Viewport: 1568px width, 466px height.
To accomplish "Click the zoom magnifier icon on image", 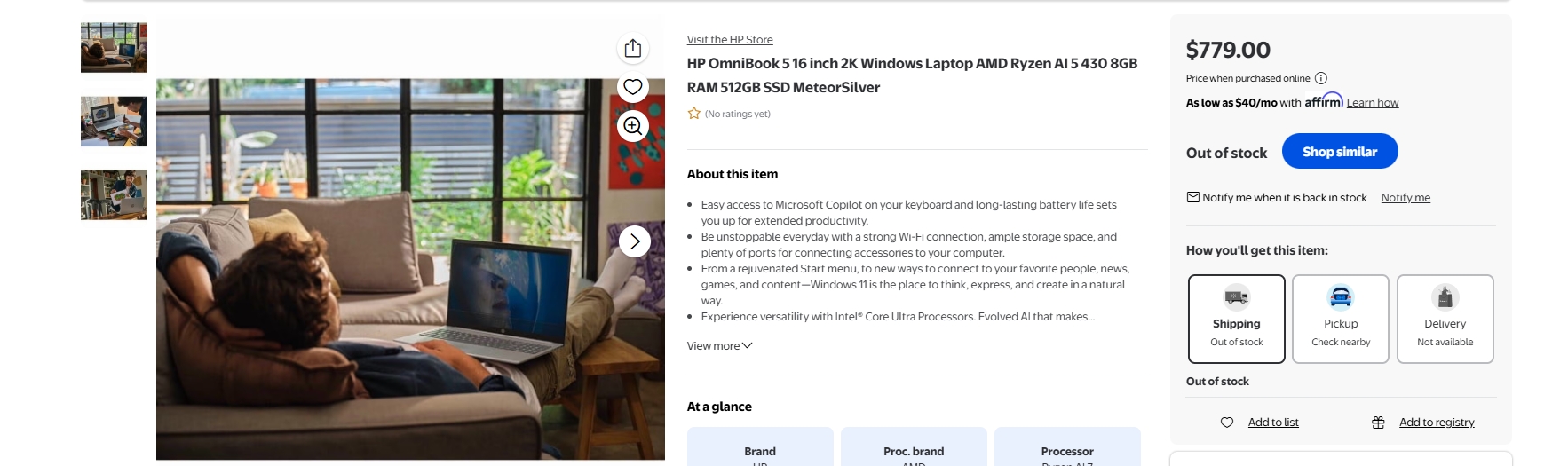I will click(633, 126).
